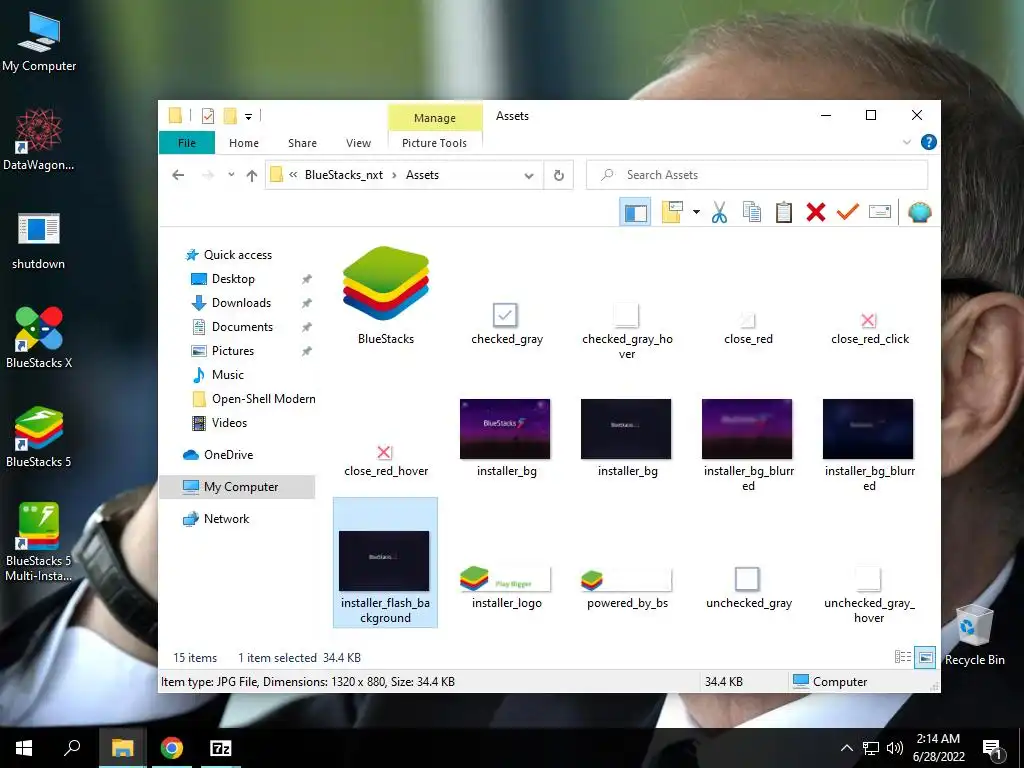Select the powered_by_bs image file
Screen dimensions: 1024x768
coord(627,588)
